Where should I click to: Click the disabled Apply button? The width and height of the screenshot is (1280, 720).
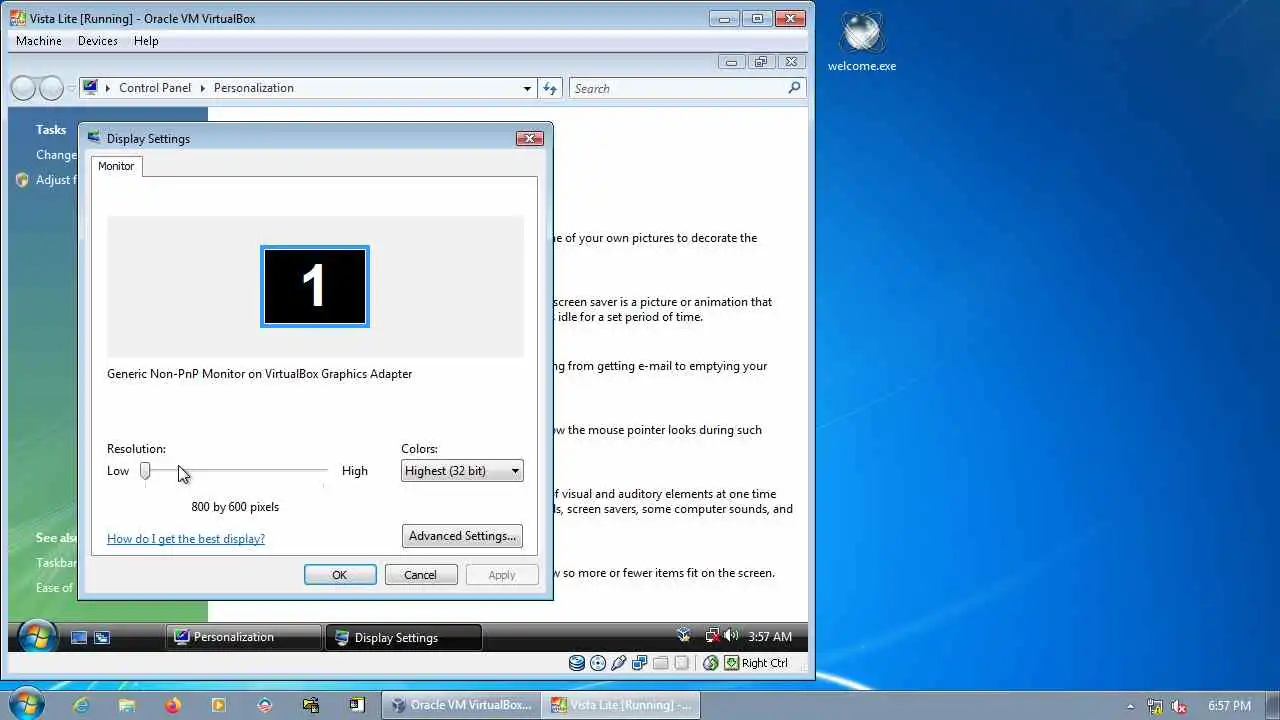pos(502,575)
